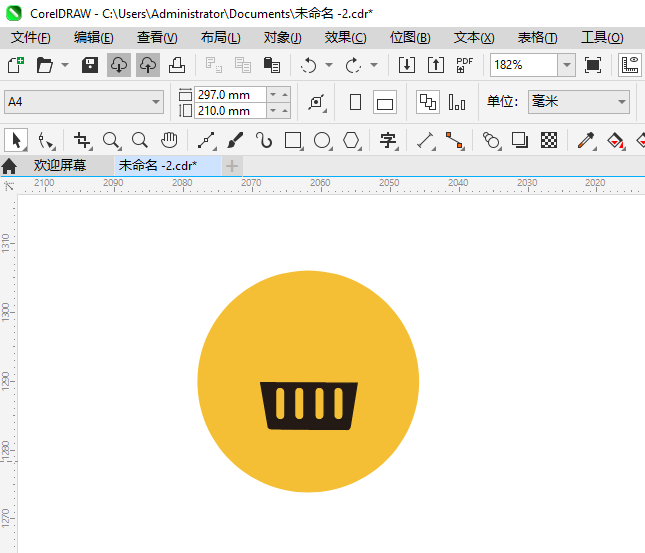Click the page width field 297.0 mm

click(231, 95)
